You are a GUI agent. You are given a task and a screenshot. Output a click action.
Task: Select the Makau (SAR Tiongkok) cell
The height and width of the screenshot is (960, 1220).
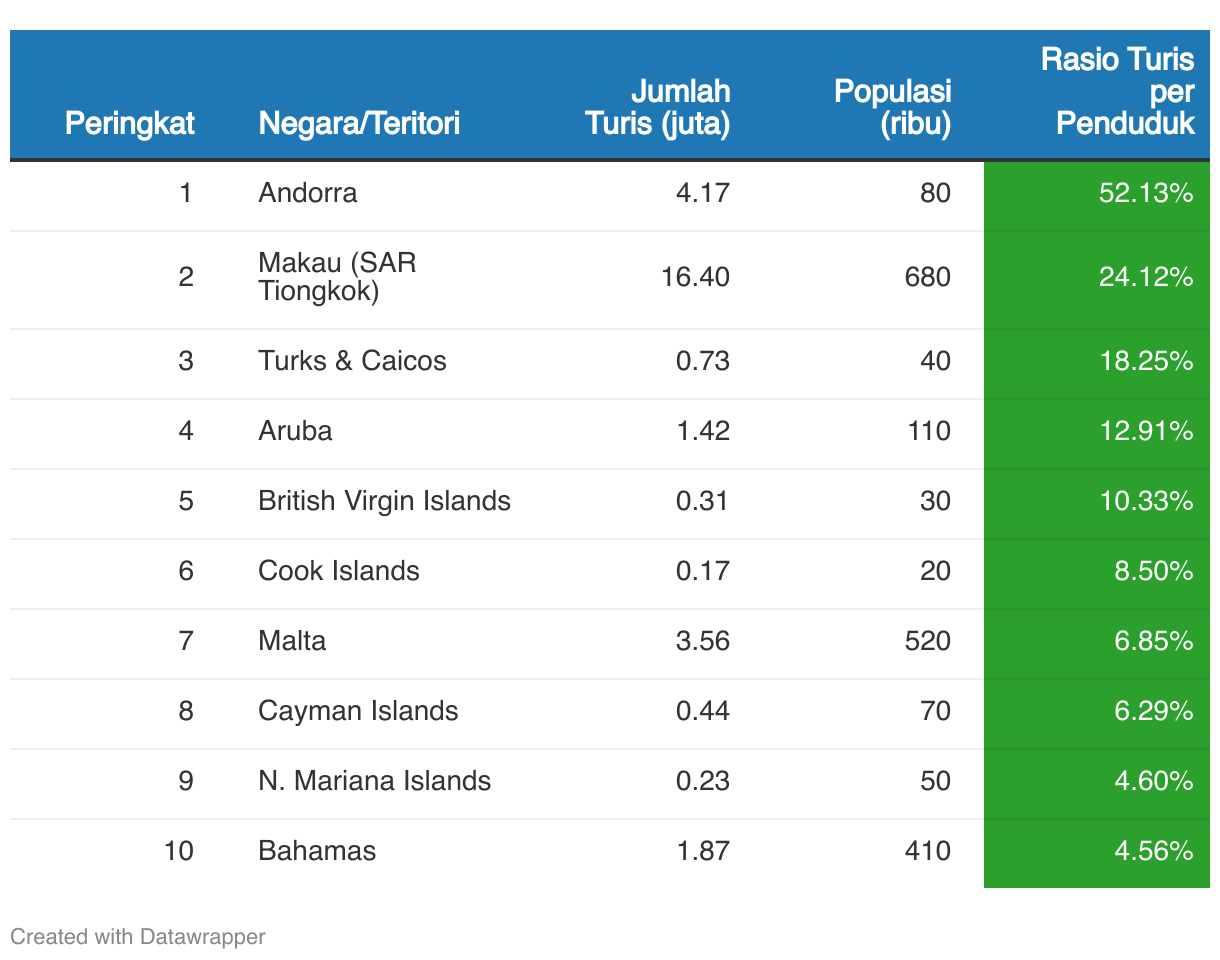coord(337,277)
